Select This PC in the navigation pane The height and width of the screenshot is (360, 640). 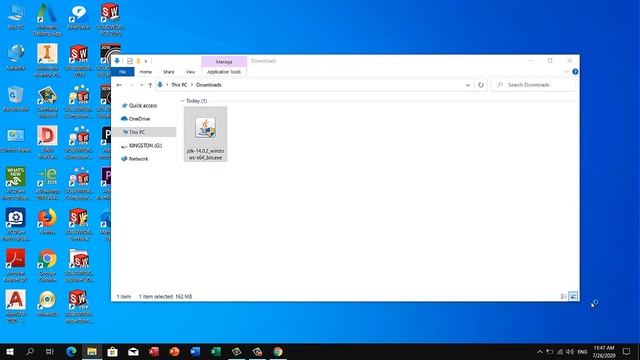pos(144,132)
